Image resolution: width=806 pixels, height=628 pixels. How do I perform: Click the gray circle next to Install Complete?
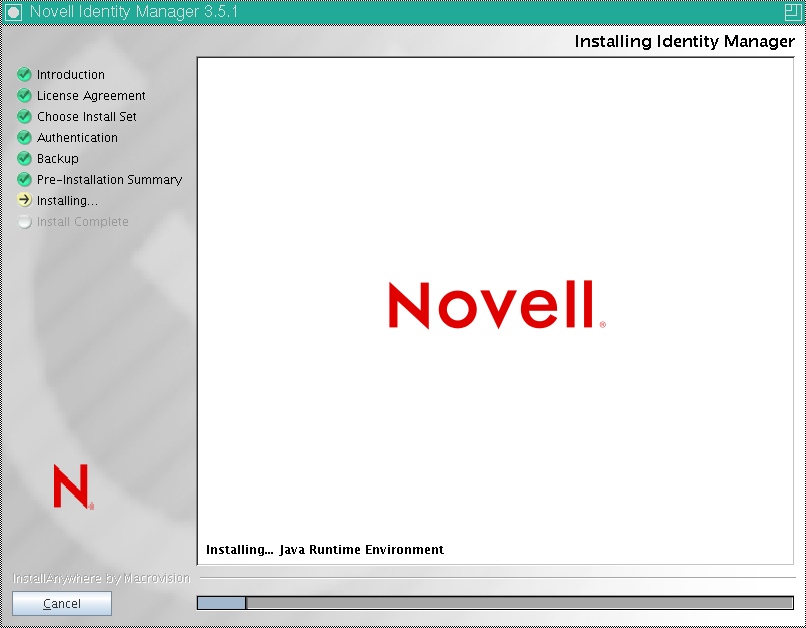pyautogui.click(x=24, y=221)
